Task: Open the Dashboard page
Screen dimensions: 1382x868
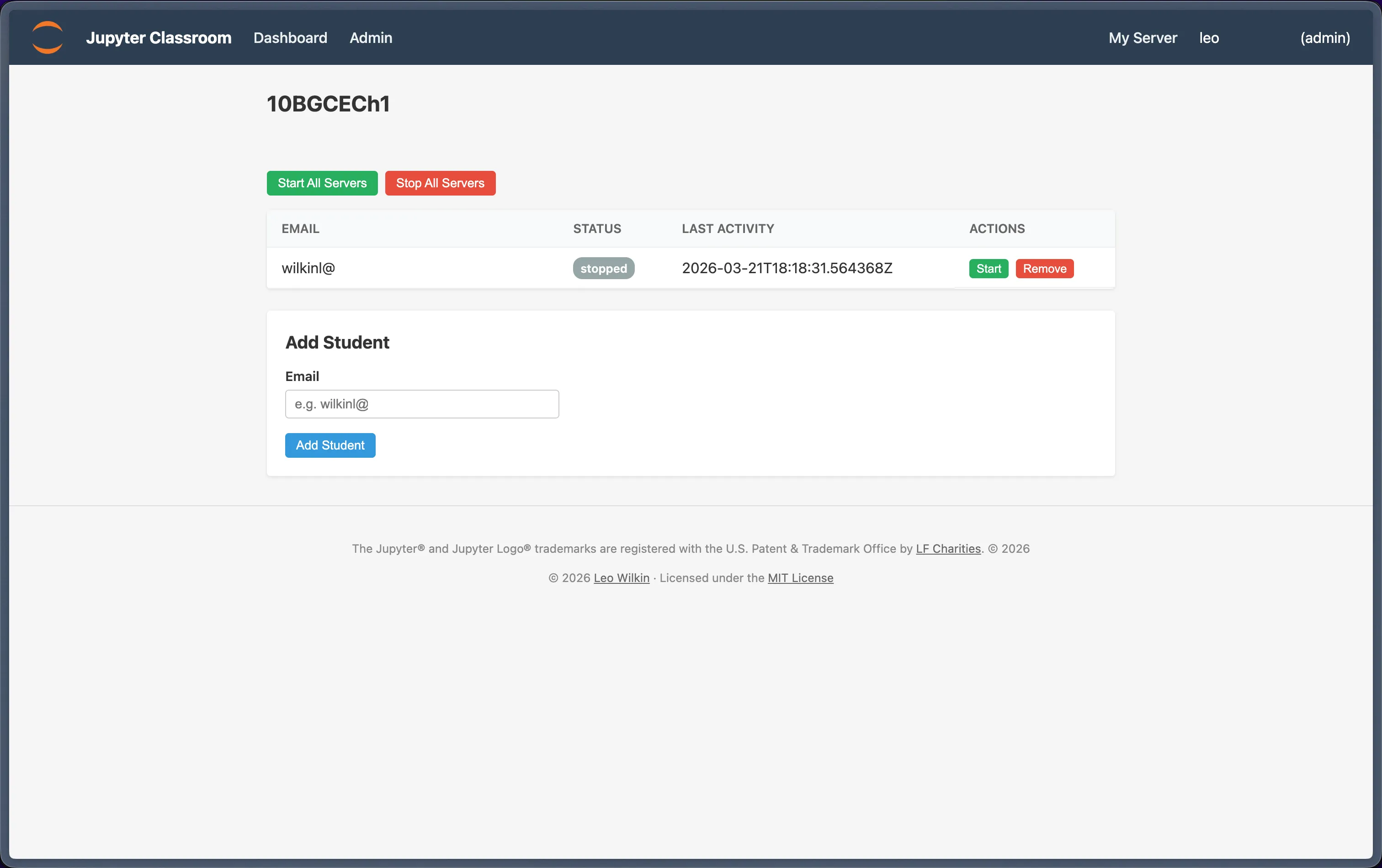Action: point(290,38)
